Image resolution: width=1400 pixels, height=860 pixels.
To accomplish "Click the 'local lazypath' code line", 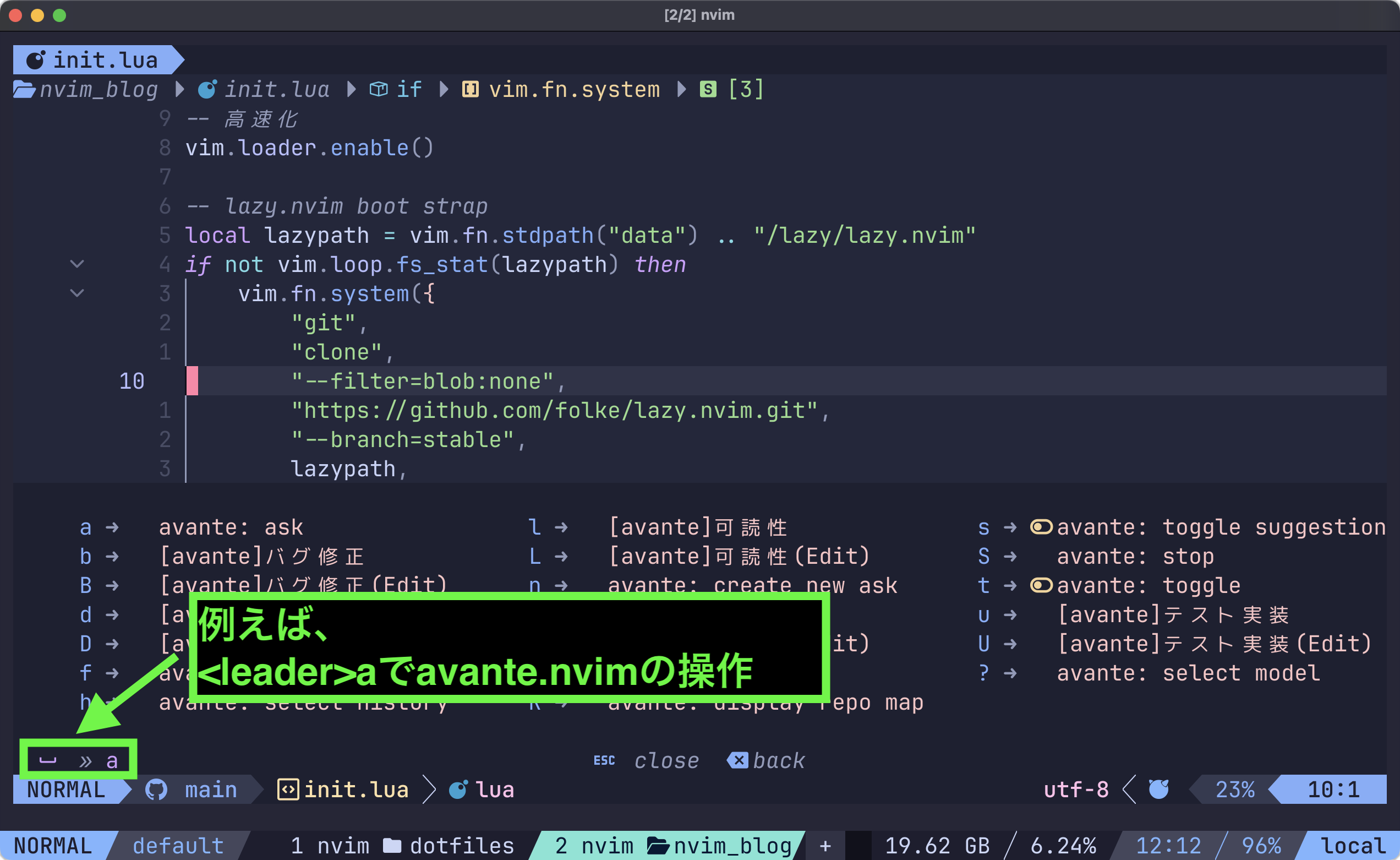I will point(581,235).
